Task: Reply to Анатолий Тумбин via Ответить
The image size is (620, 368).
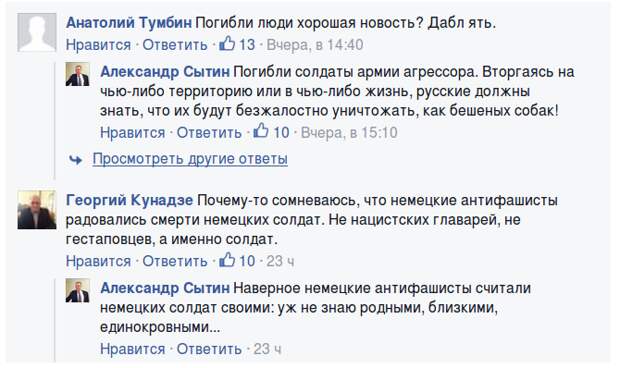Action: tap(175, 45)
